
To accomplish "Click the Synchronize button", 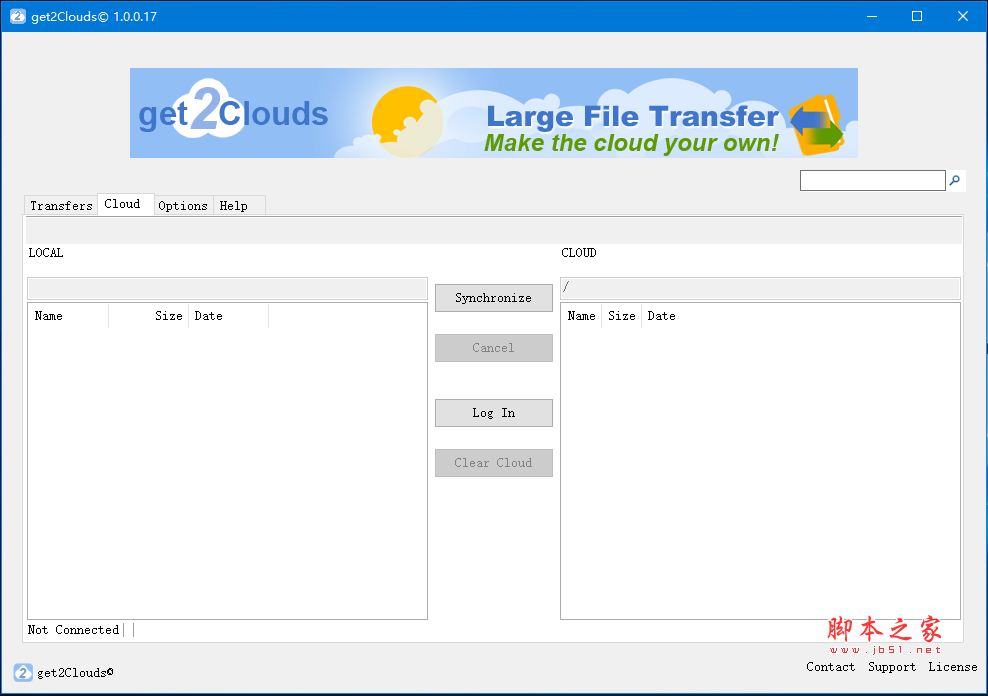I will pos(493,298).
